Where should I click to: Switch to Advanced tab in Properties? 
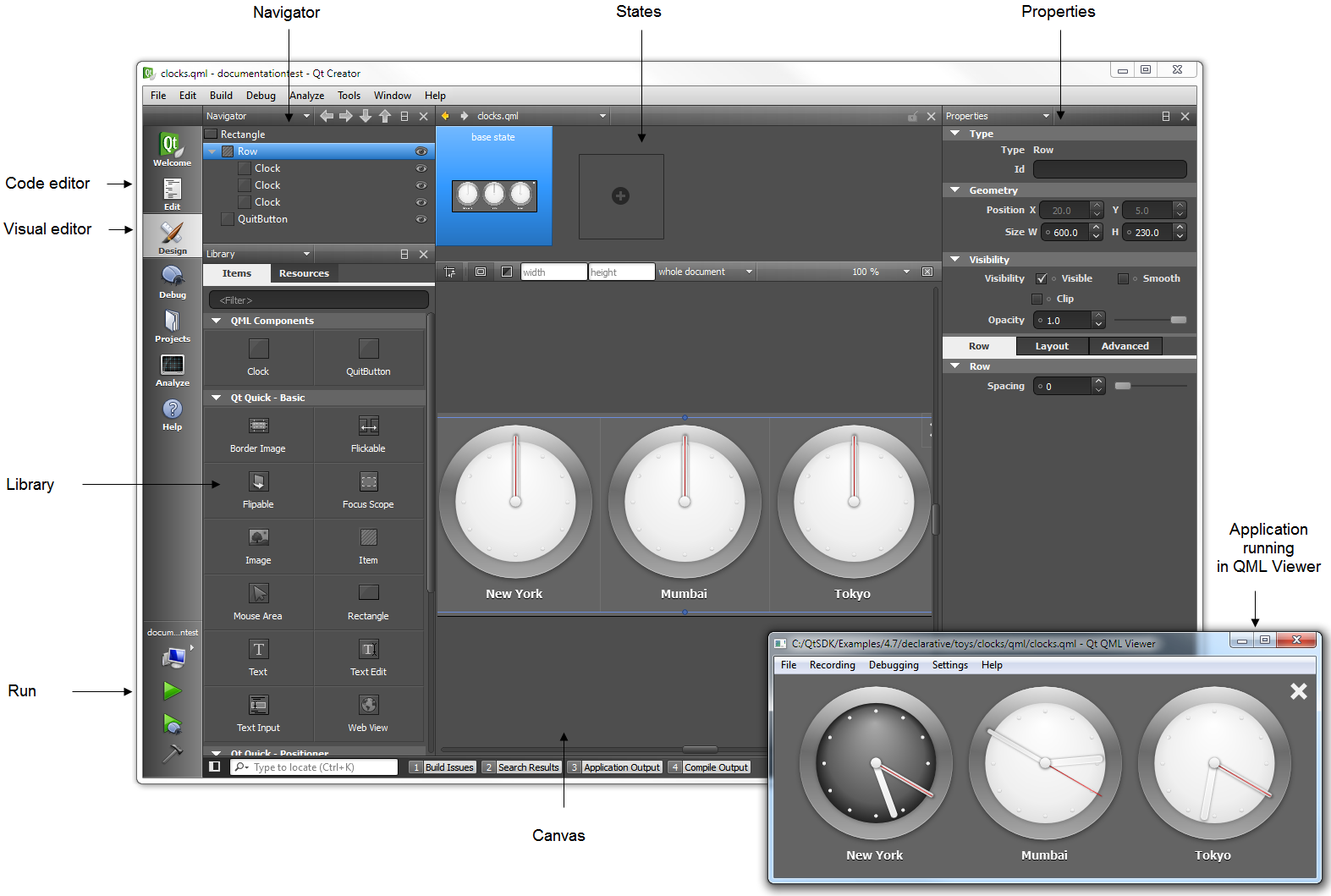1125,346
